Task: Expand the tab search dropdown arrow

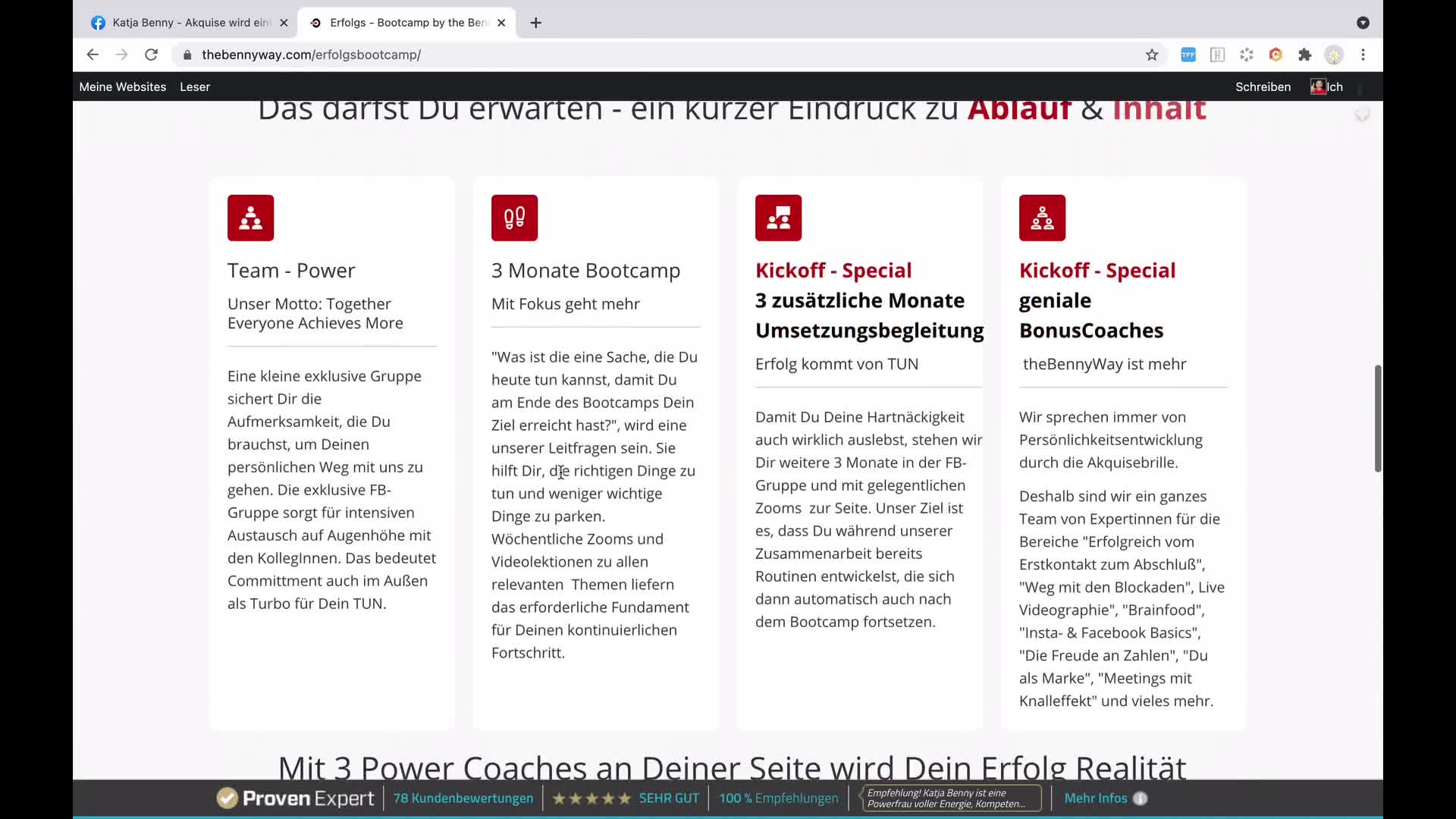Action: point(1363,23)
